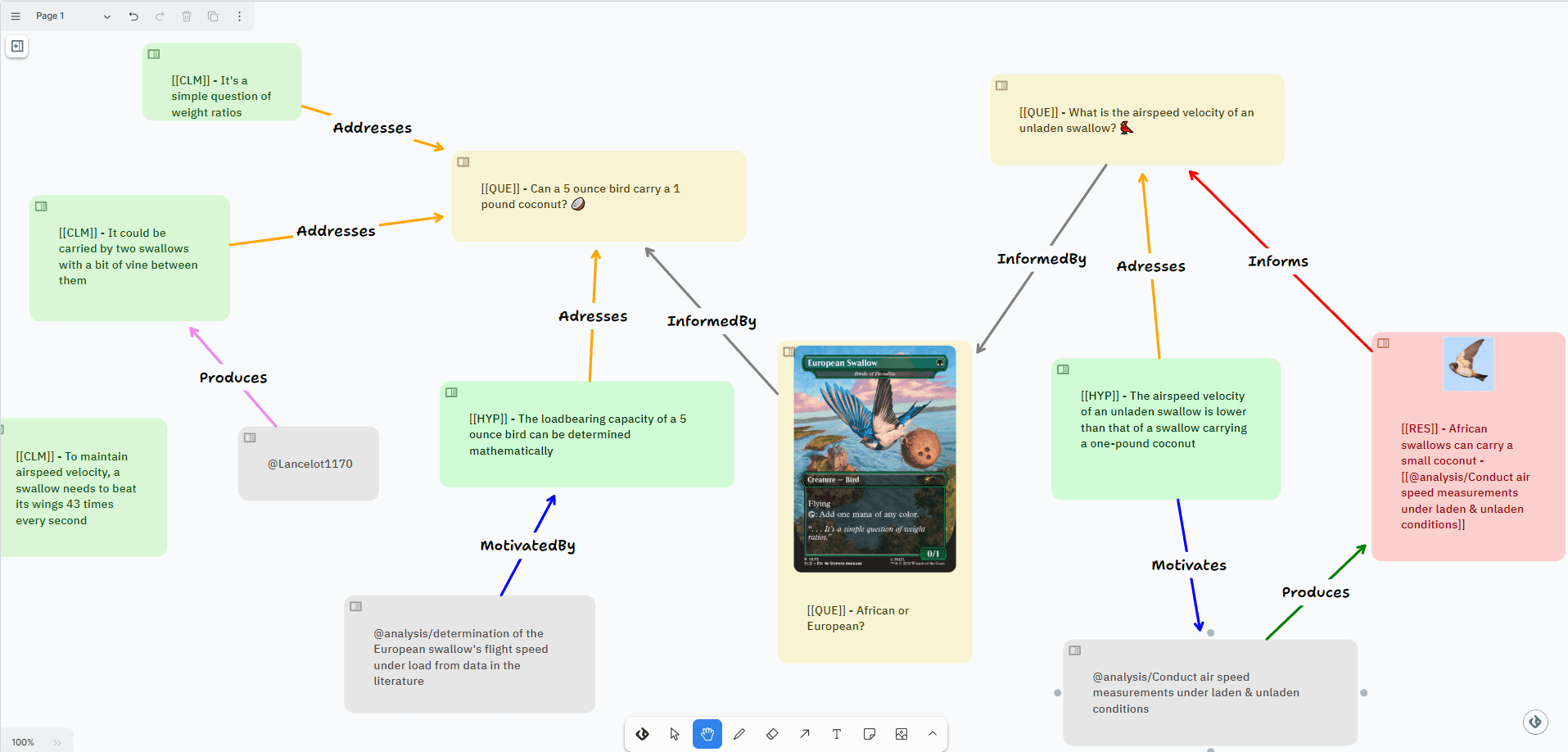Screen dimensions: 1568x752
Task: Select the arrow connector tool
Action: (x=805, y=734)
